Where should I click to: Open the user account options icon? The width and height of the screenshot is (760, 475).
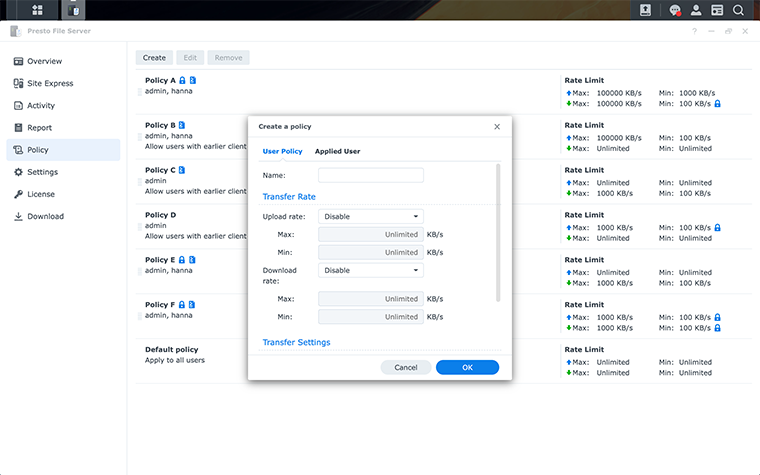[696, 10]
